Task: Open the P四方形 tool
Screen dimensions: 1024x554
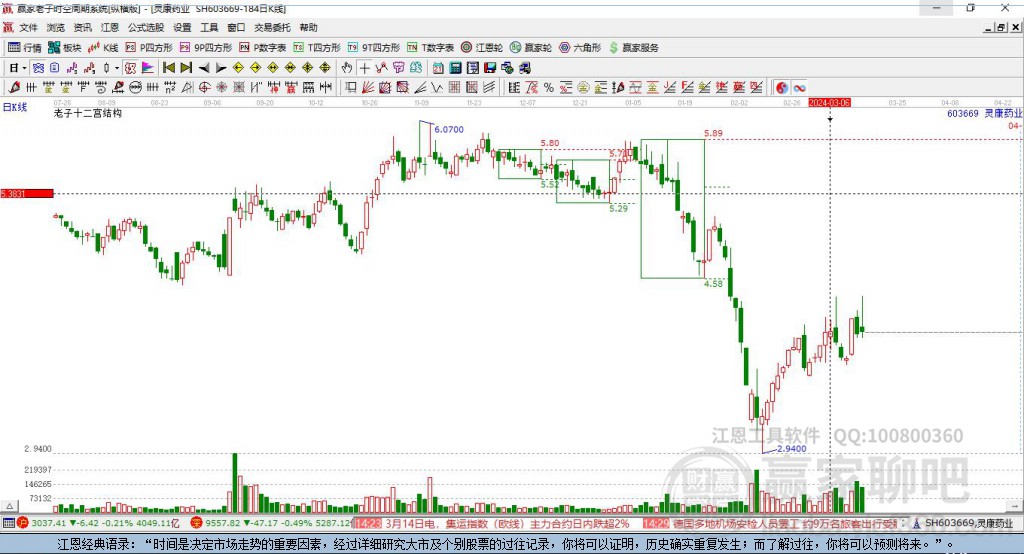Action: [x=149, y=48]
